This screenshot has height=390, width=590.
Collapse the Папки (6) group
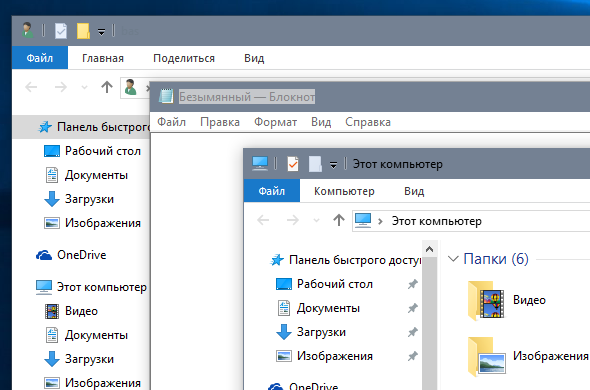453,259
